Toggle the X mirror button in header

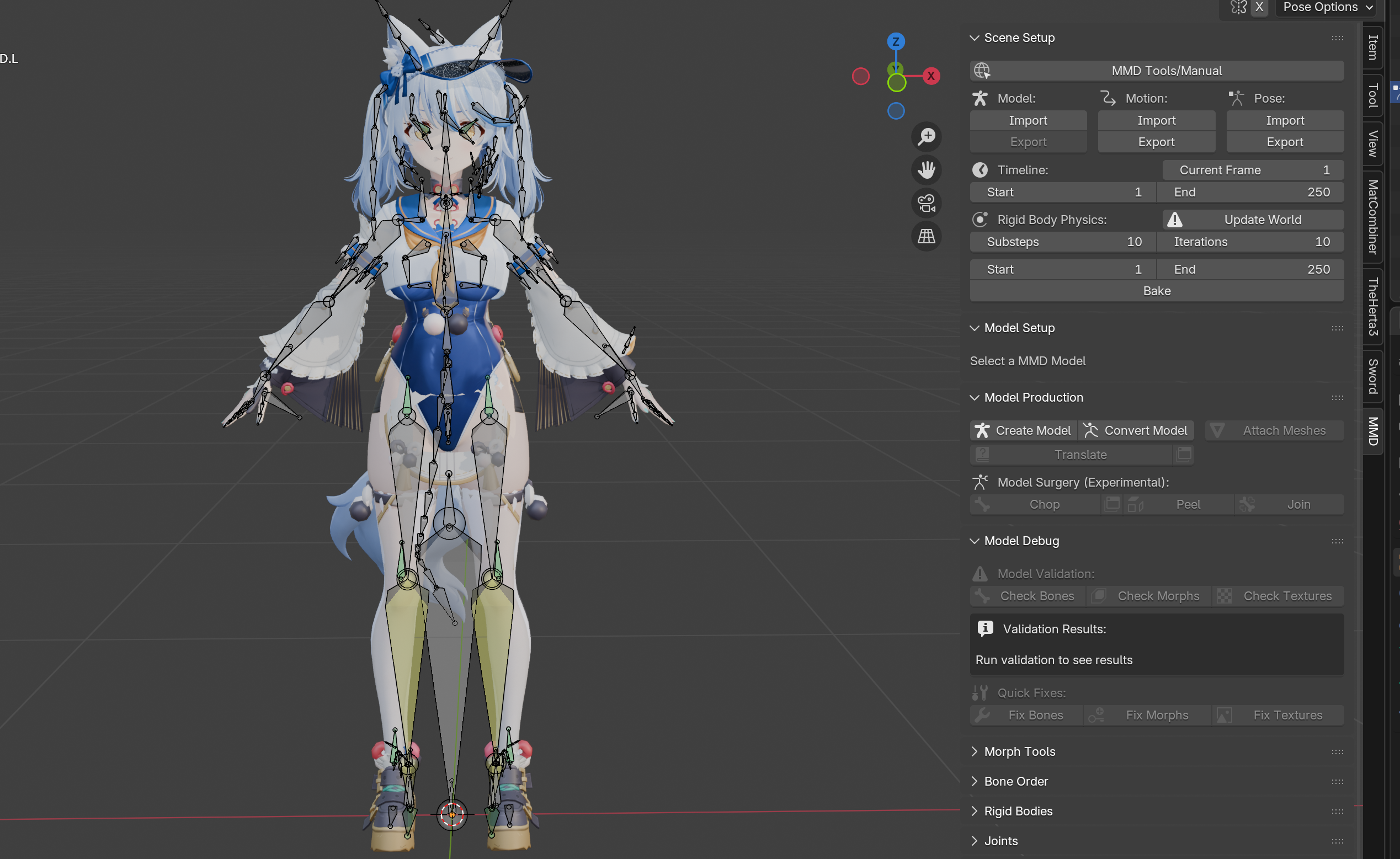(x=1259, y=7)
